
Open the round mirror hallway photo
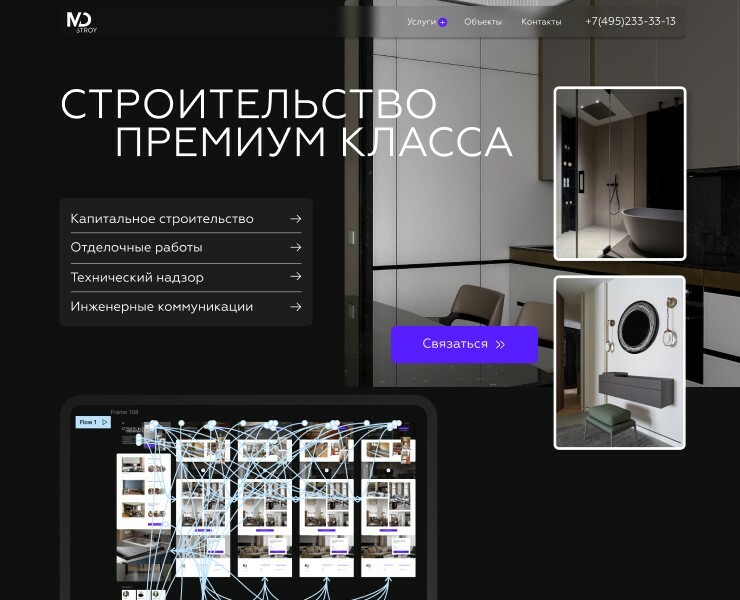click(620, 362)
